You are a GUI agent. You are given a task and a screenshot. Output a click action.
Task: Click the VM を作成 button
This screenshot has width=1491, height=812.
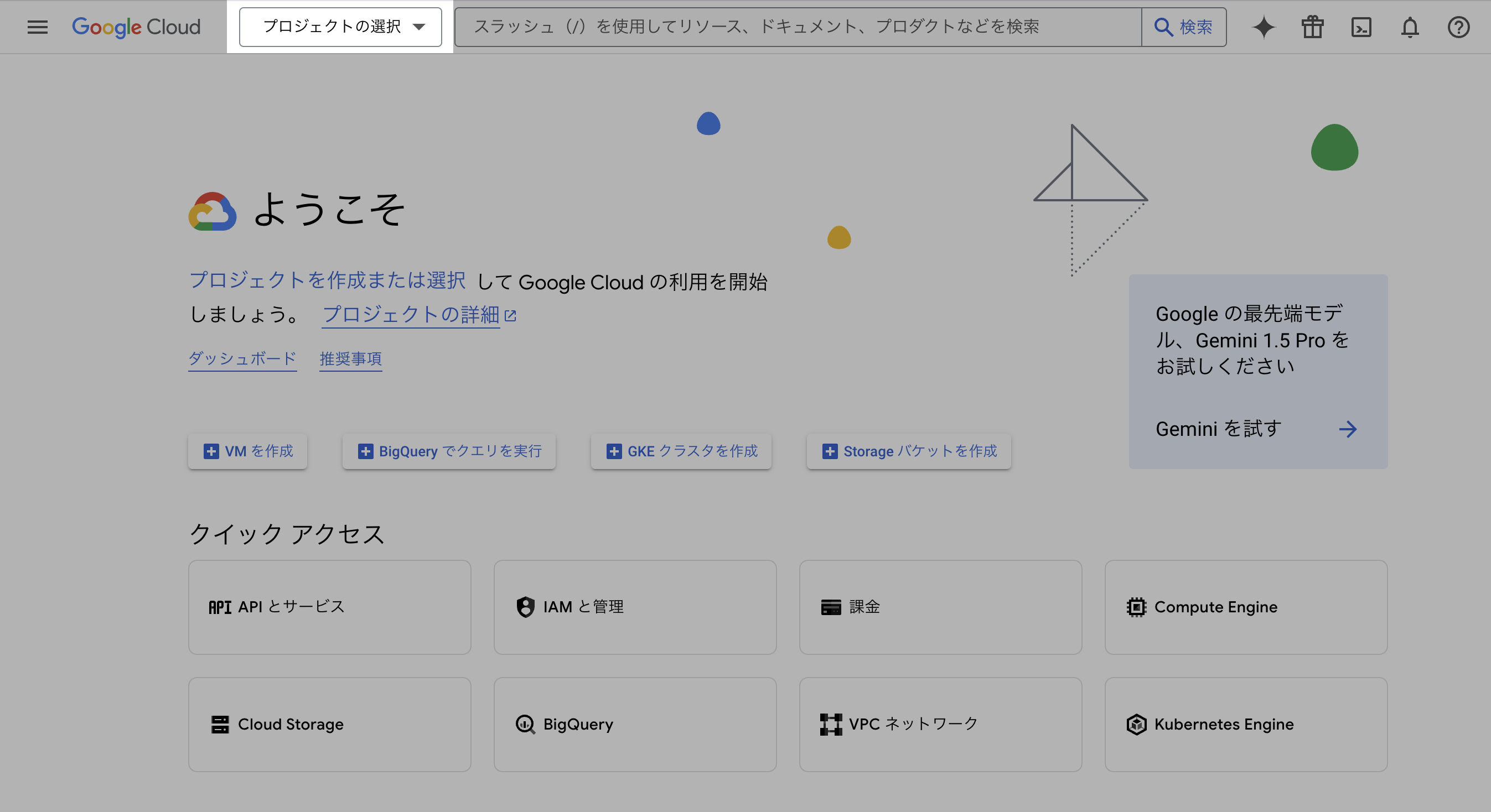pos(248,451)
